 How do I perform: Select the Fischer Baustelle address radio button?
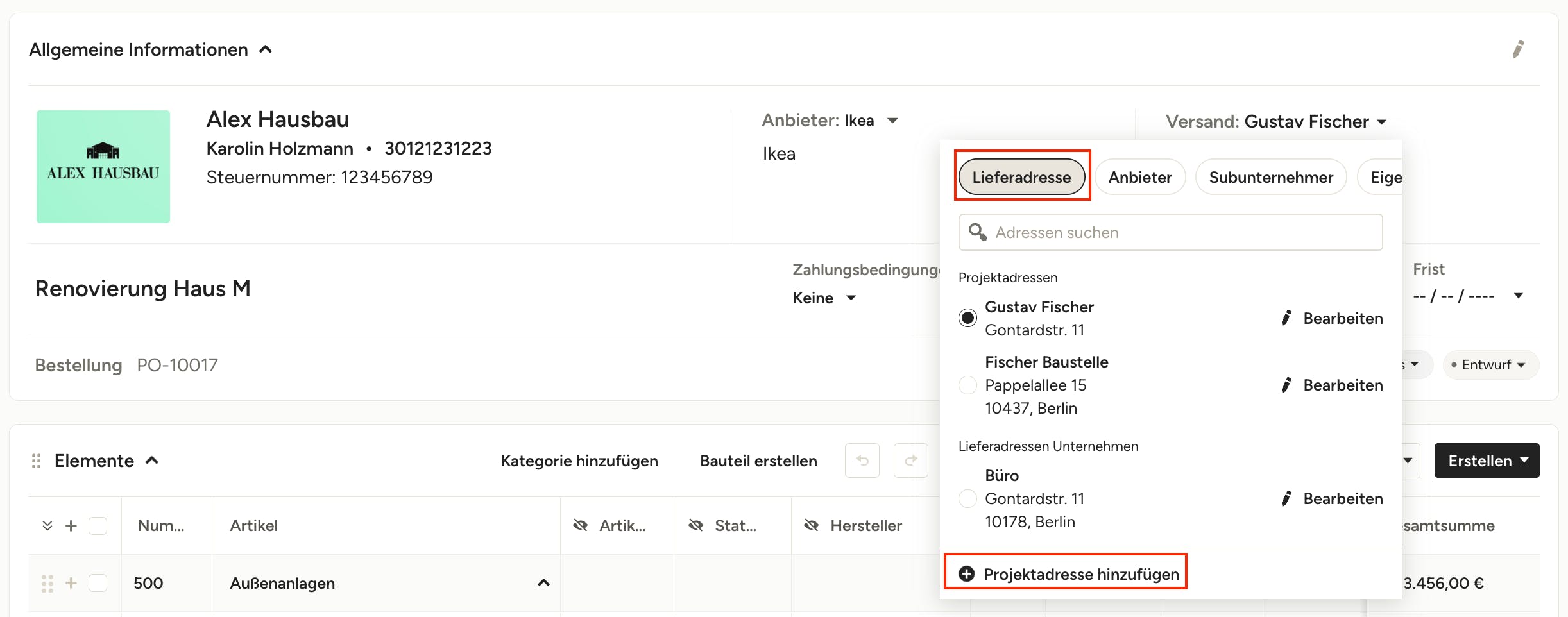[967, 385]
